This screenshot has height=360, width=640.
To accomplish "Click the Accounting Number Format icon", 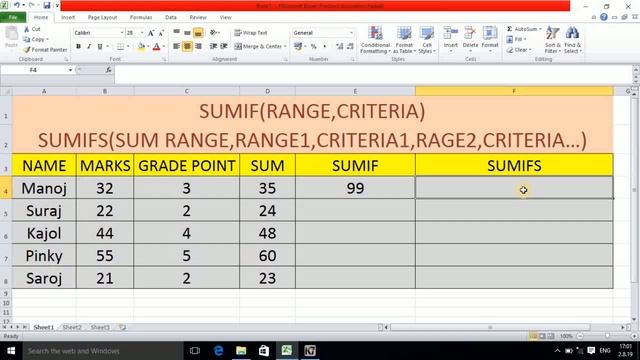I will (x=298, y=47).
